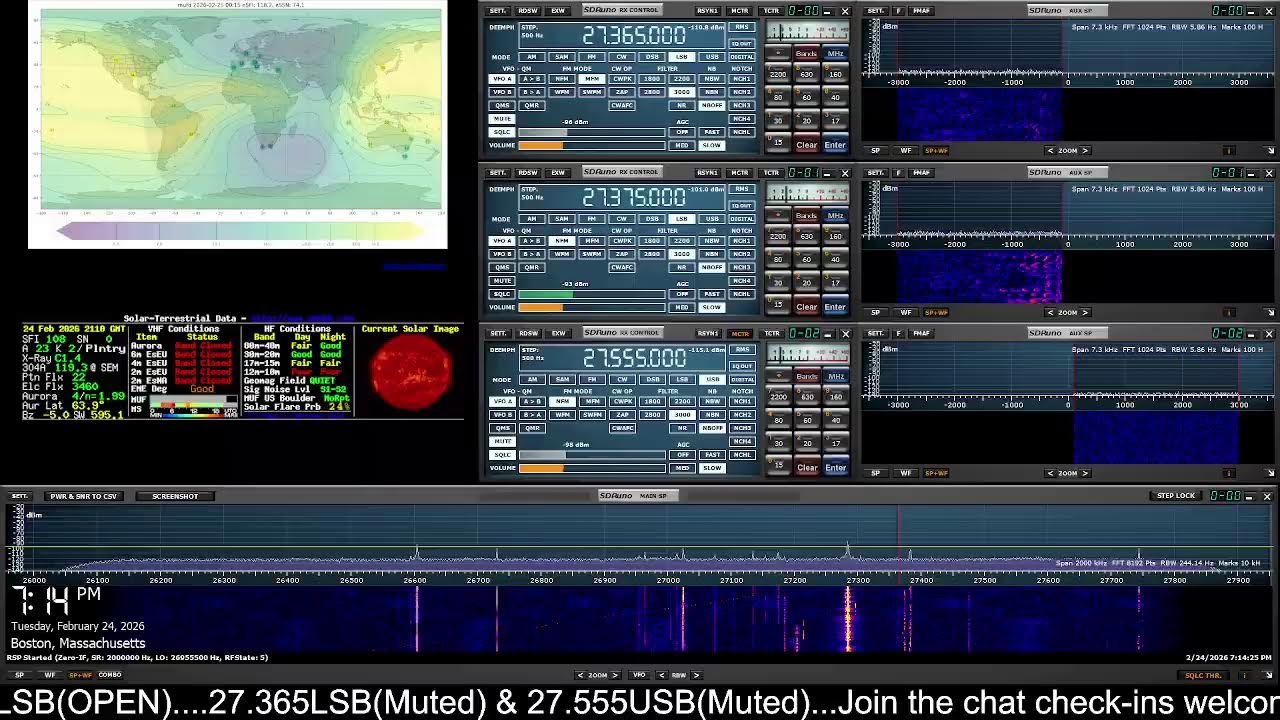1280x720 pixels.
Task: Open Bands on the 27.555 receiver keypad
Action: click(x=806, y=376)
